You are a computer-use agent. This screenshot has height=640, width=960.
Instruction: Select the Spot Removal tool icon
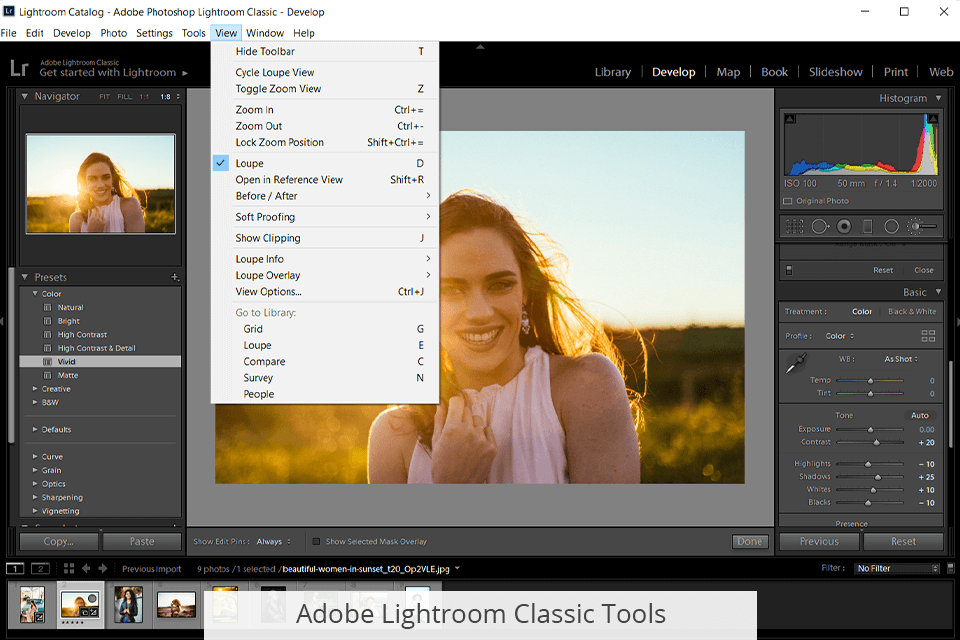(820, 227)
